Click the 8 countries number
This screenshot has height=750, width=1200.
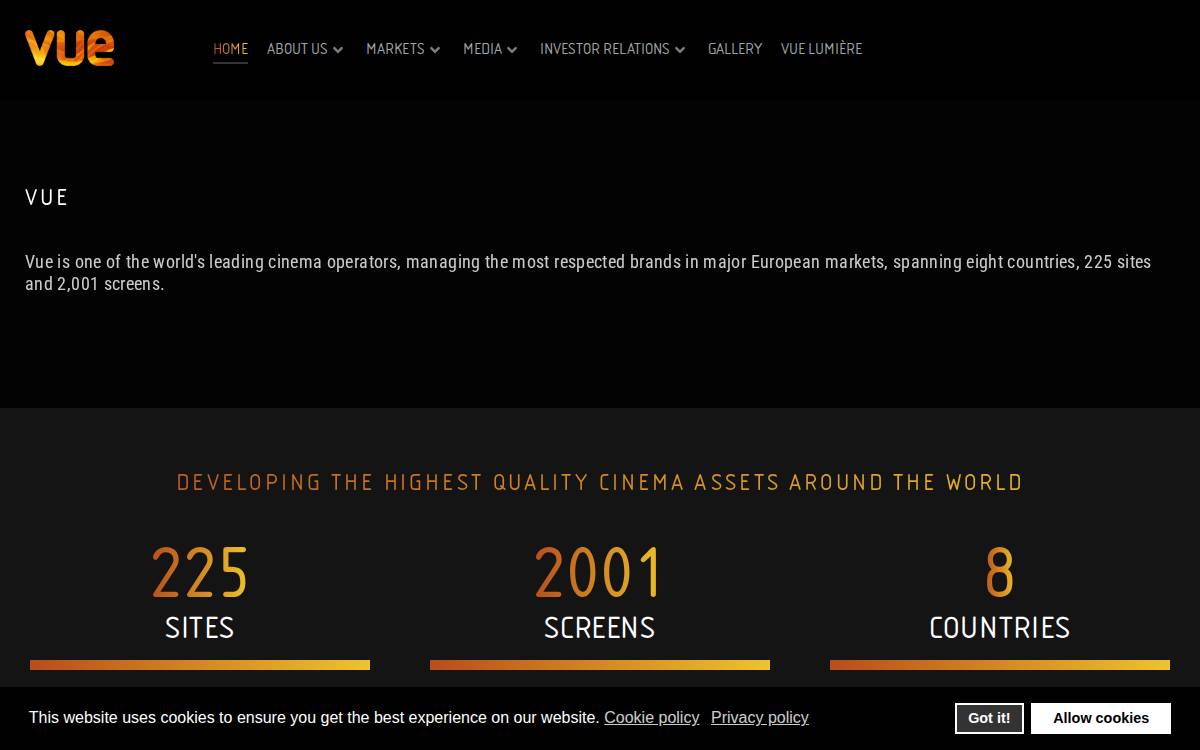click(1000, 573)
